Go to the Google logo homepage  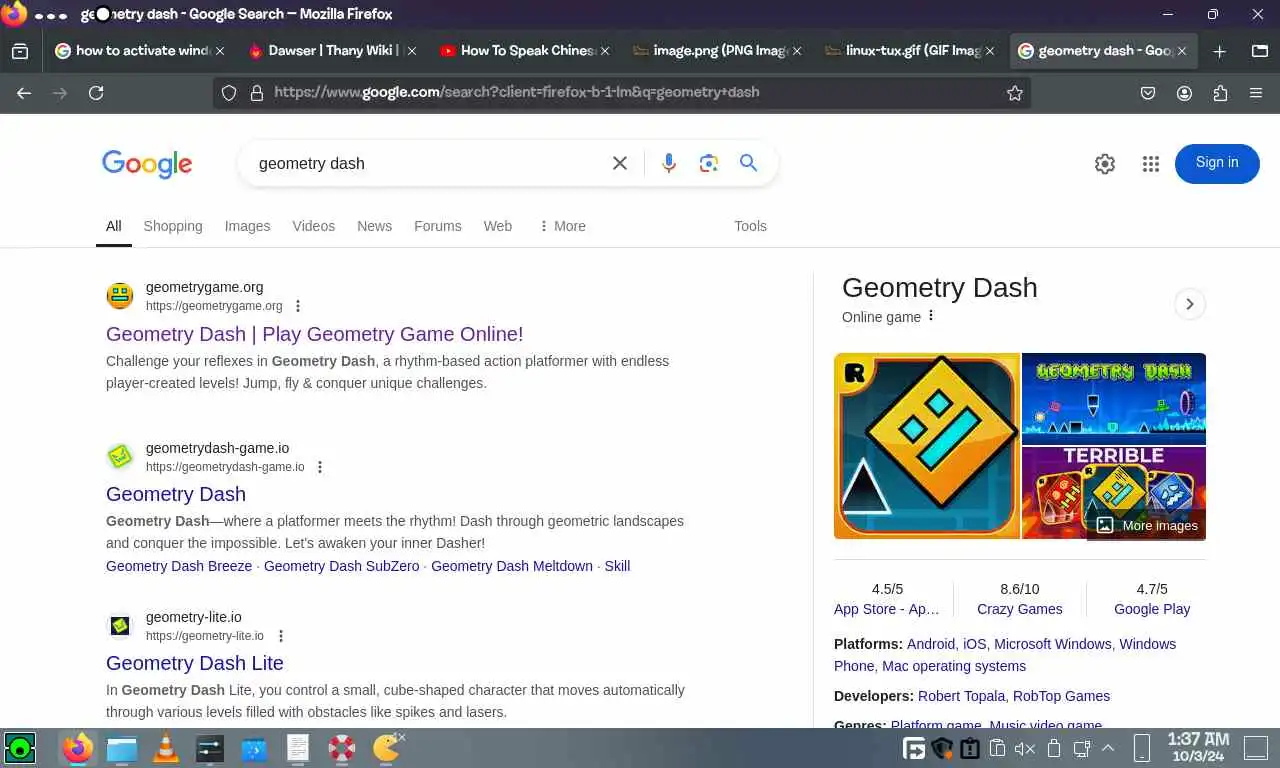[x=147, y=164]
